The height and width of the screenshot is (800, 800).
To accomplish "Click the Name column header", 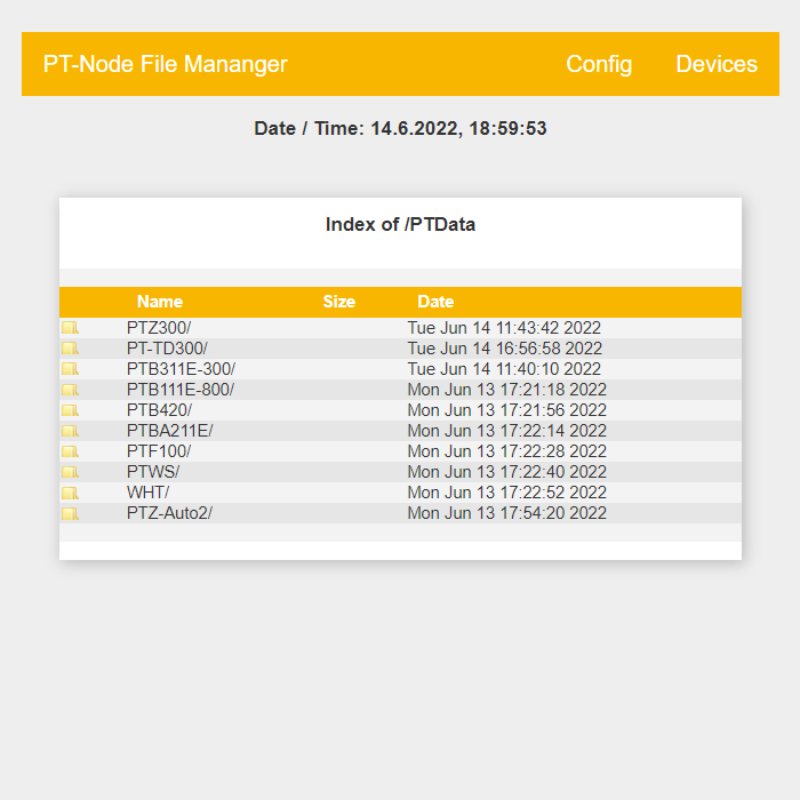I will point(160,301).
